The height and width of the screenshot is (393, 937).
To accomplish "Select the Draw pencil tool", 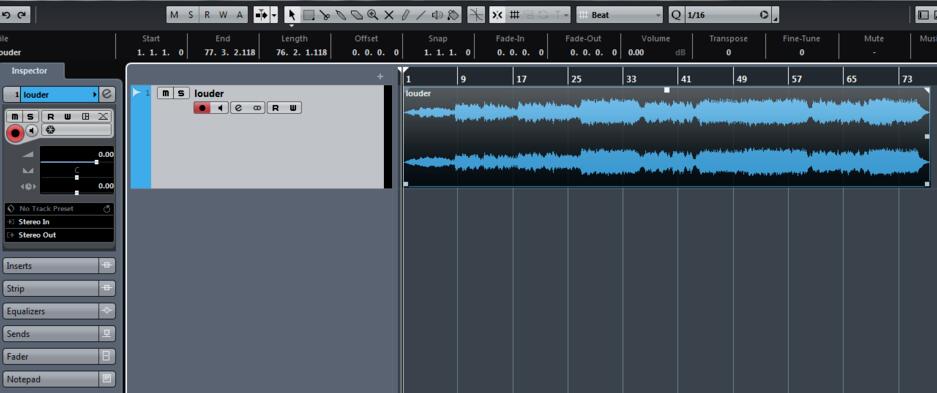I will pyautogui.click(x=405, y=15).
